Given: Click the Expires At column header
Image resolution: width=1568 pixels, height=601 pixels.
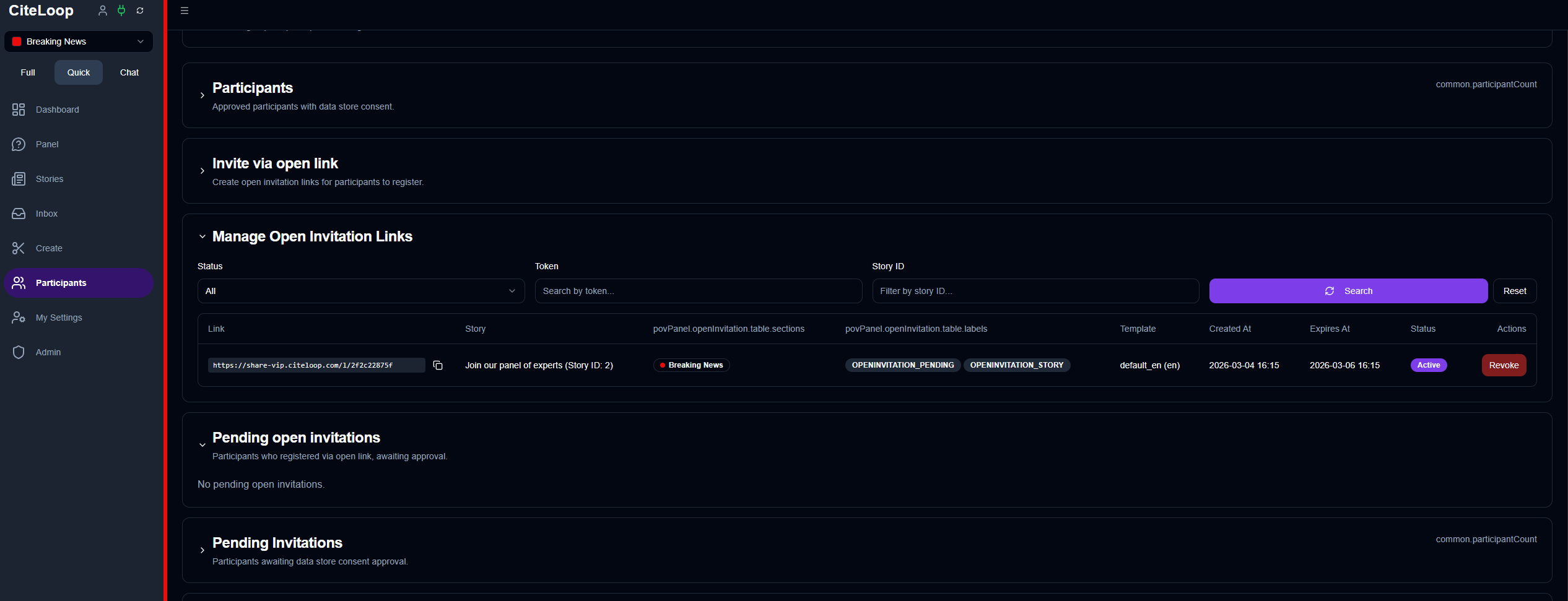Looking at the screenshot, I should pyautogui.click(x=1330, y=329).
